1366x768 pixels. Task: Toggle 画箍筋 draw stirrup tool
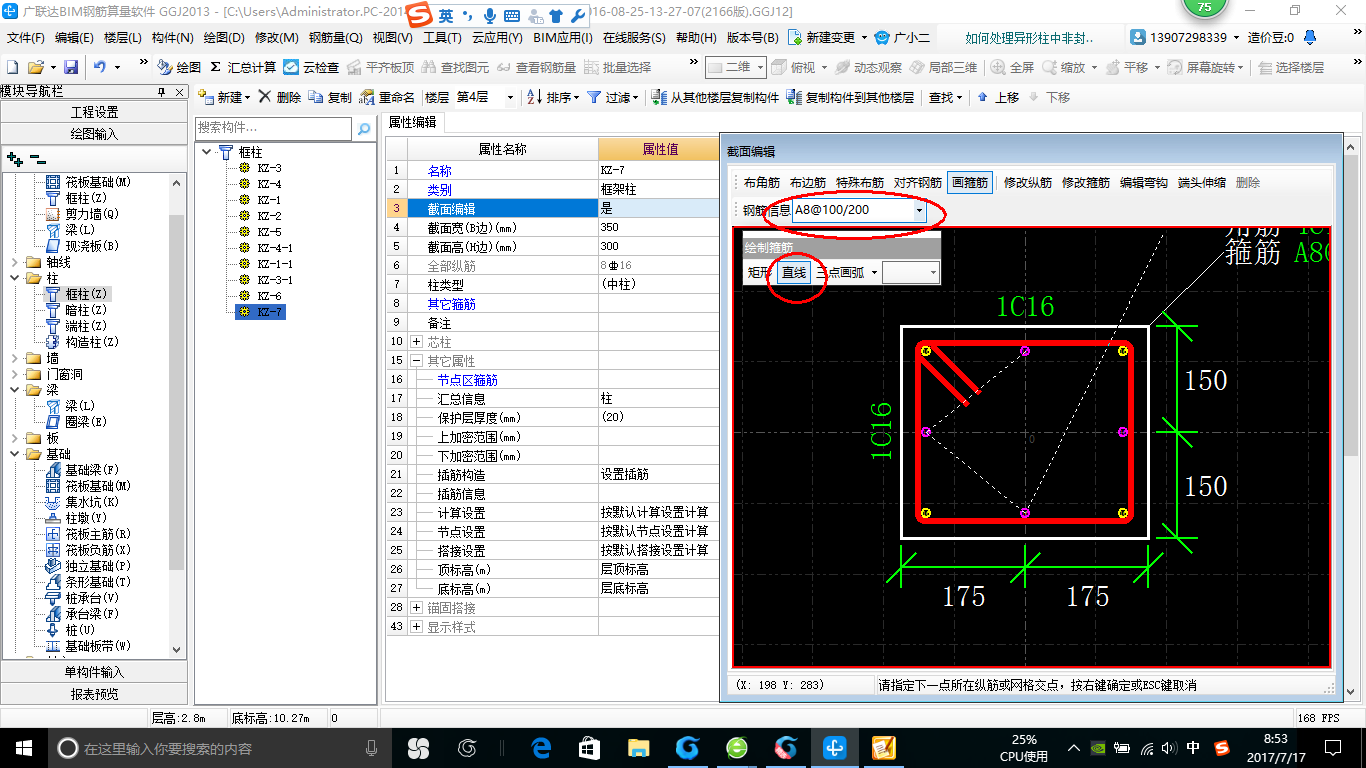click(x=970, y=183)
